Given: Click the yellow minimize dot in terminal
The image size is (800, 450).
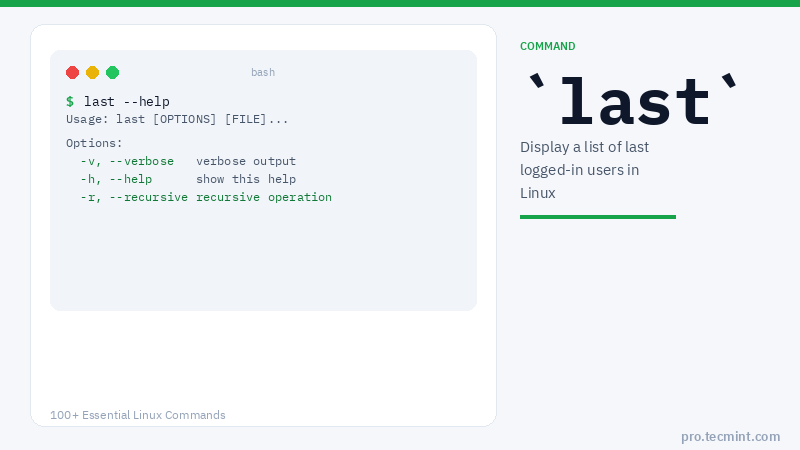Looking at the screenshot, I should point(92,72).
